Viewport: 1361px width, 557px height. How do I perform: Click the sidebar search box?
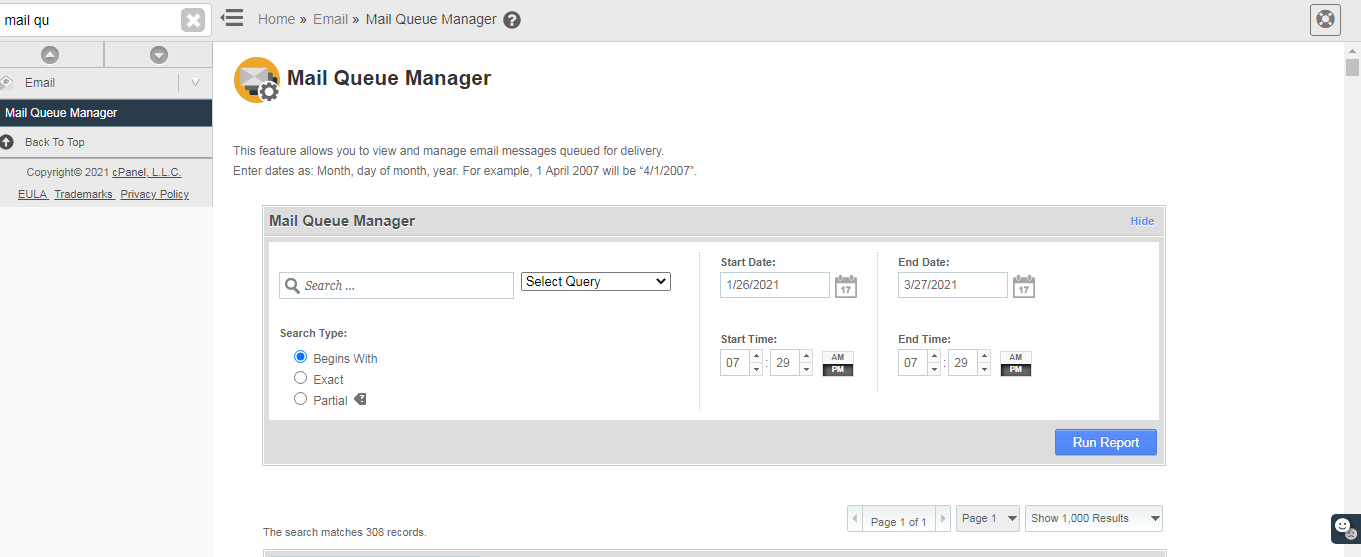pos(90,20)
